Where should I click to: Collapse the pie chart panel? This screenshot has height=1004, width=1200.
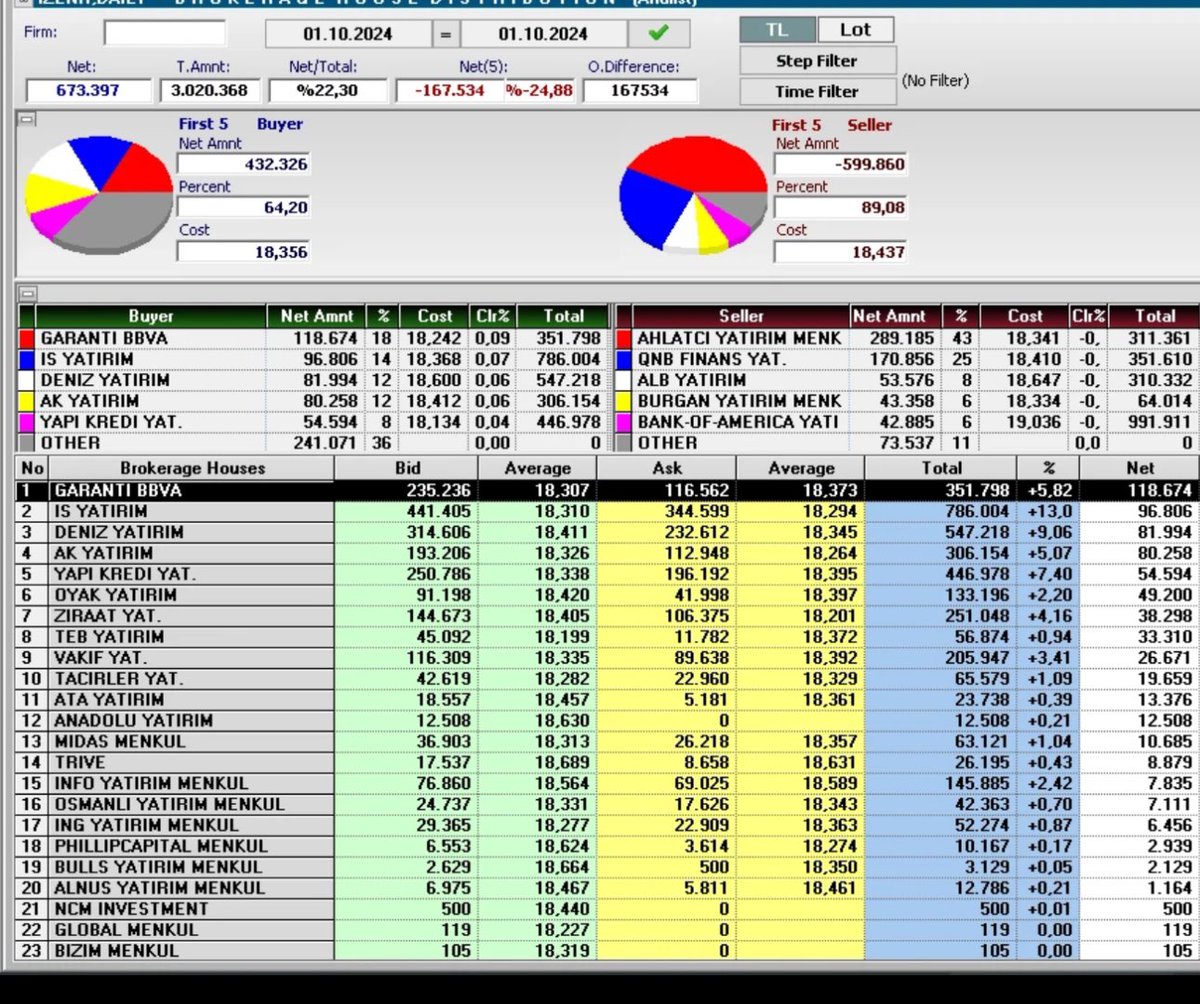(27, 120)
